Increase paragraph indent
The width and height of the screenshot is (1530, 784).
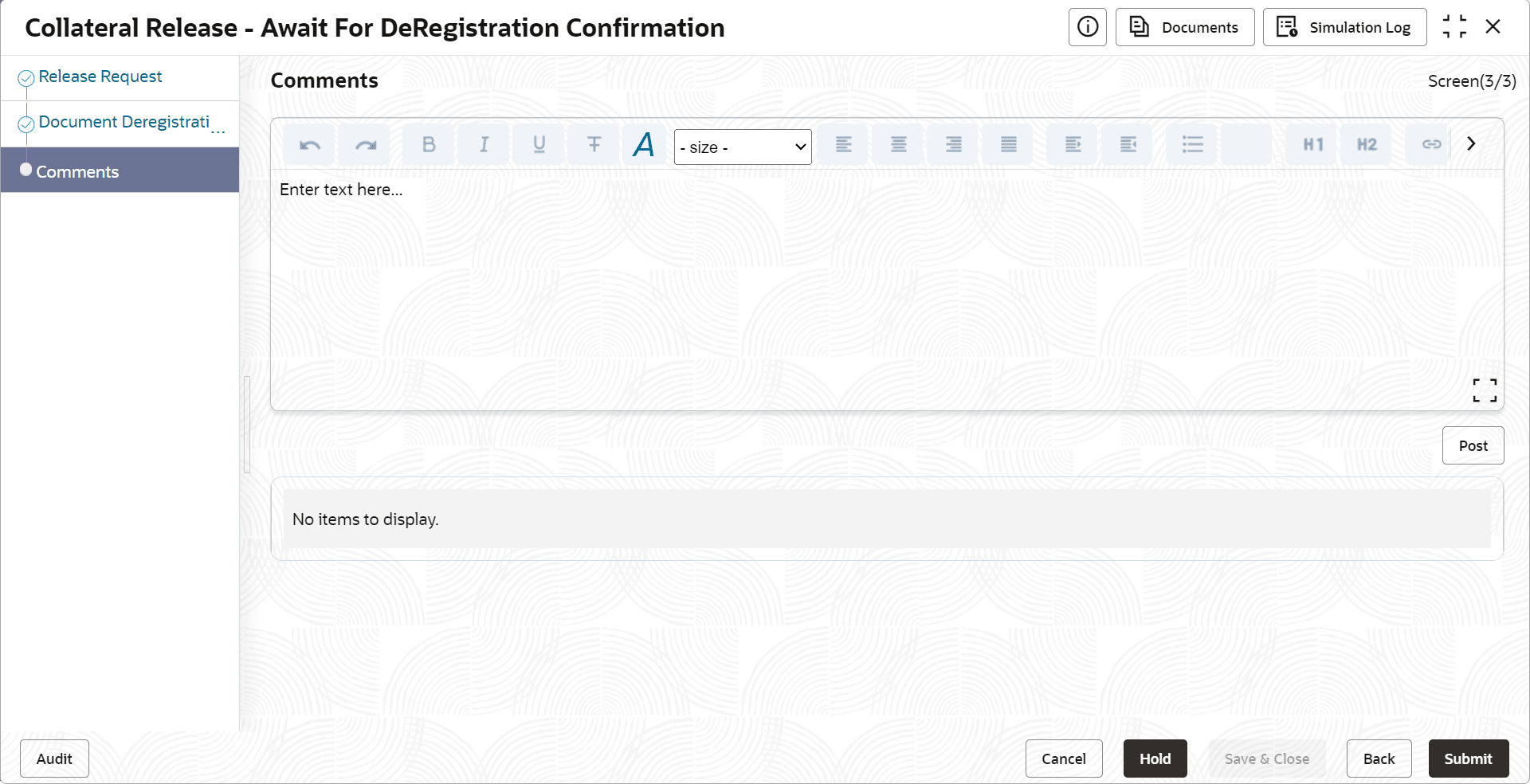tap(1073, 144)
